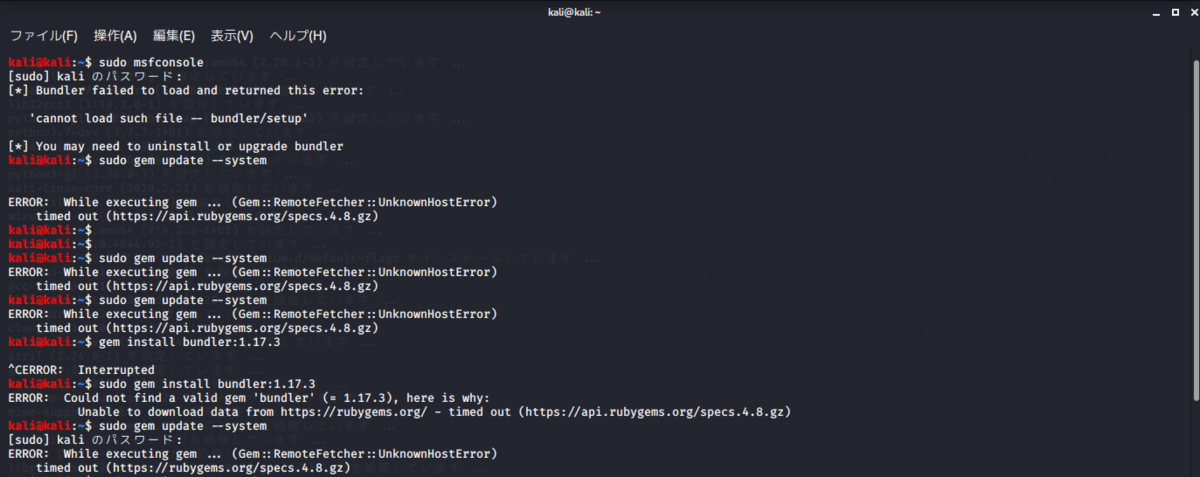Click the 'gem install bundler:1.17.3' line without sudo
The image size is (1200, 477).
143,342
